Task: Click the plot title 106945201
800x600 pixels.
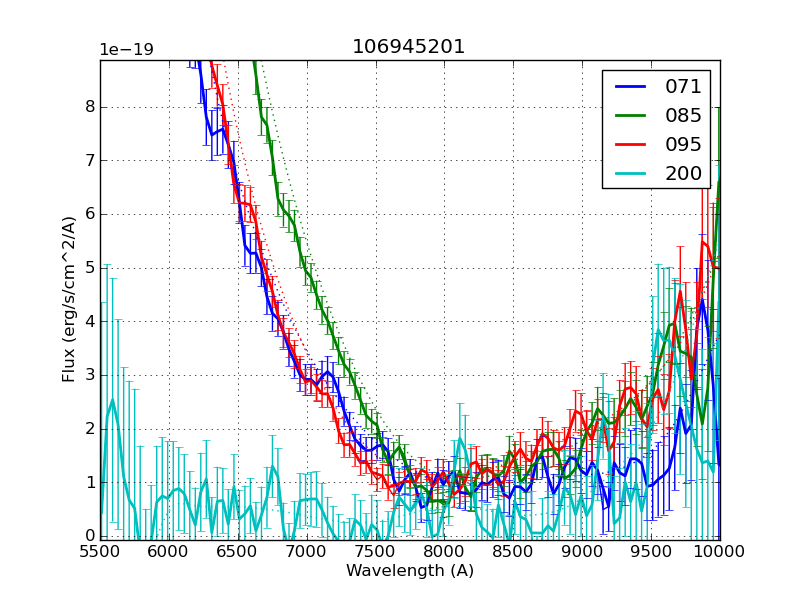Action: [x=409, y=47]
